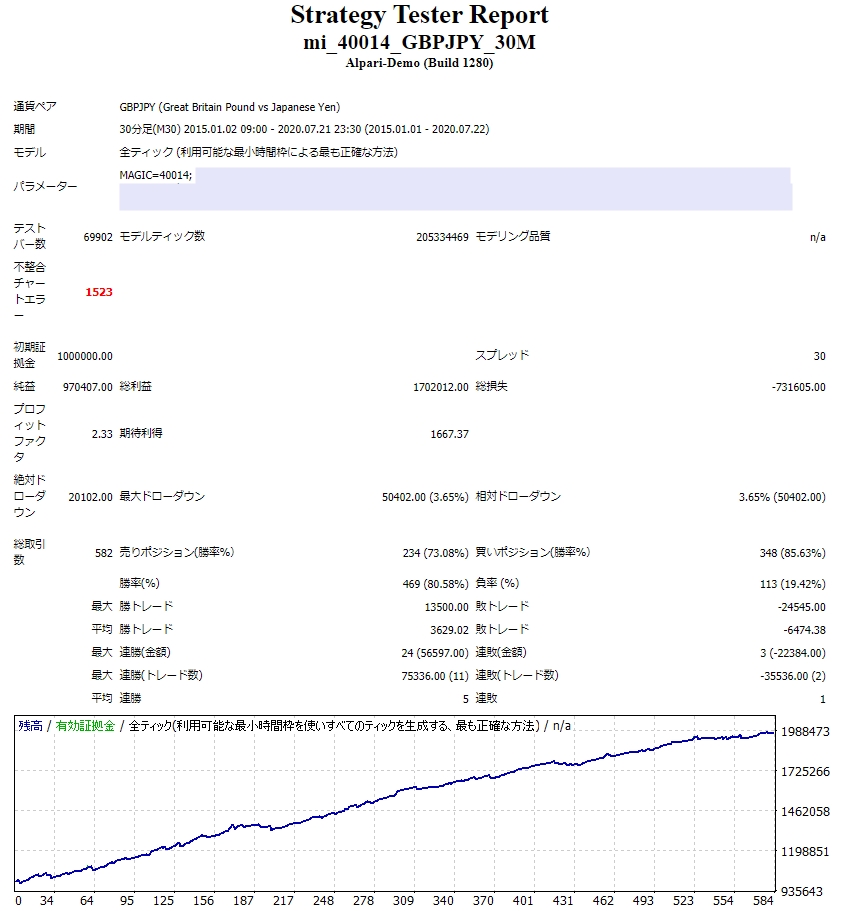This screenshot has height=911, width=845.
Task: Select the short positions value 234 (73.08%)
Action: (x=435, y=553)
